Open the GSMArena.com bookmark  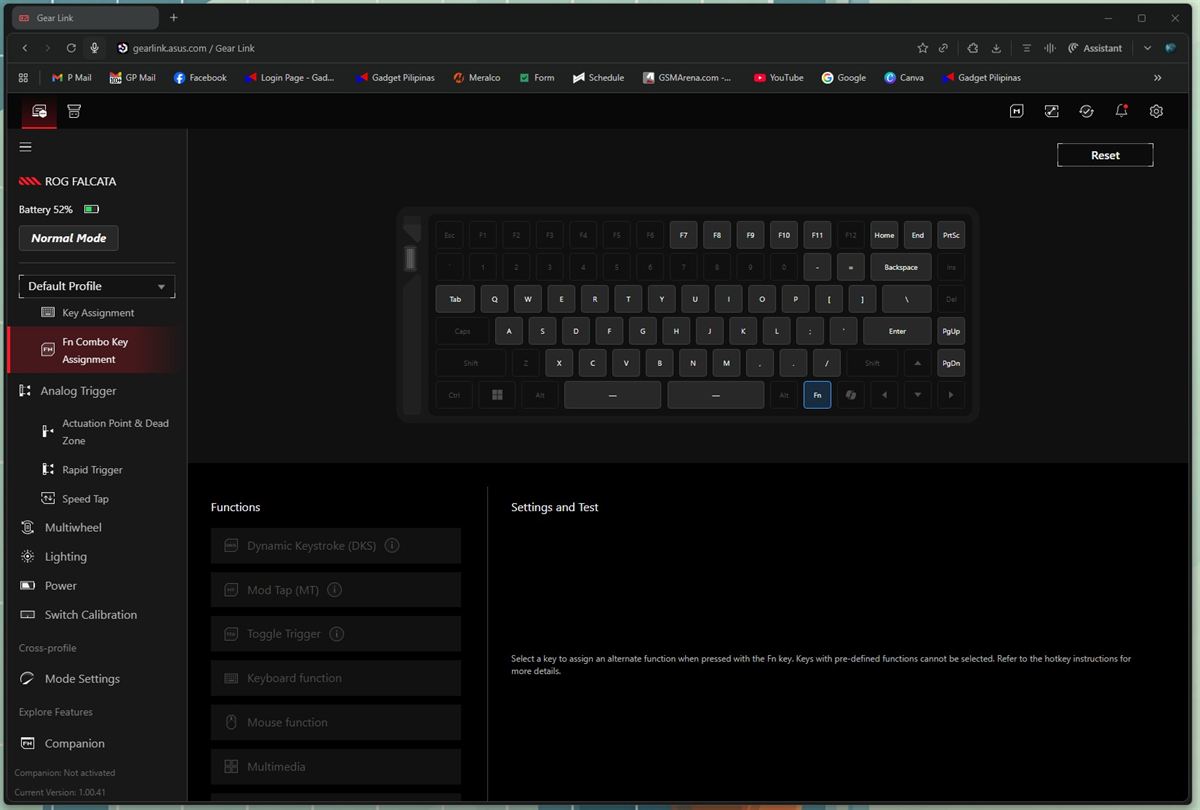(688, 77)
